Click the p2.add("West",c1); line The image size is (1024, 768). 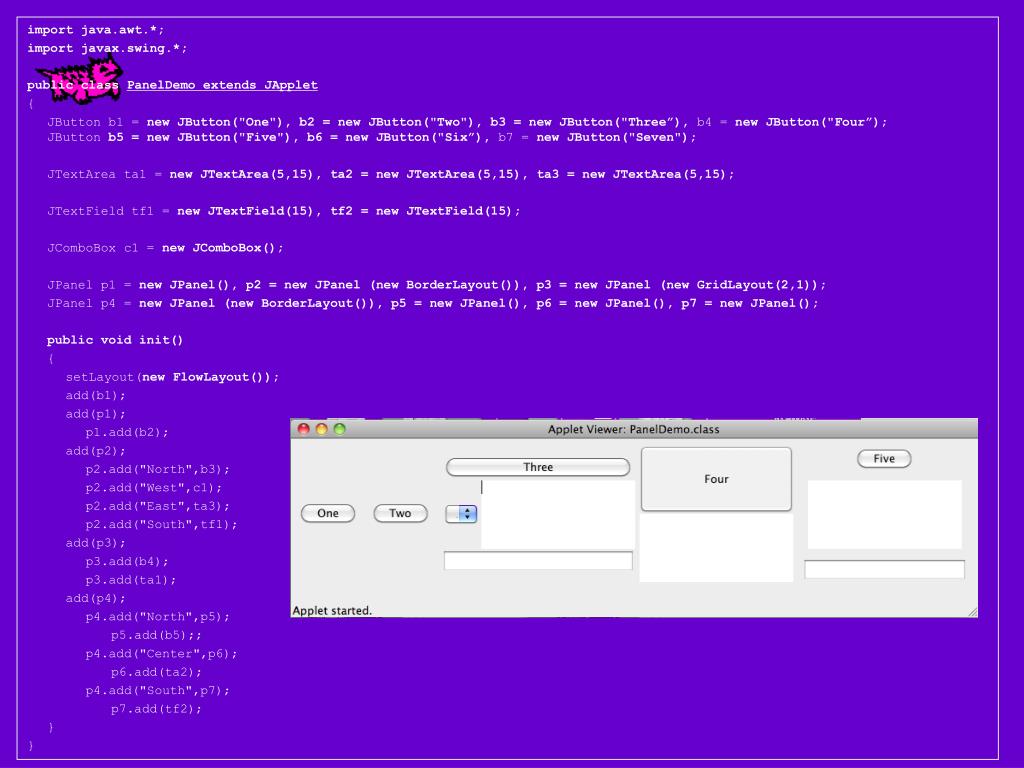click(153, 487)
